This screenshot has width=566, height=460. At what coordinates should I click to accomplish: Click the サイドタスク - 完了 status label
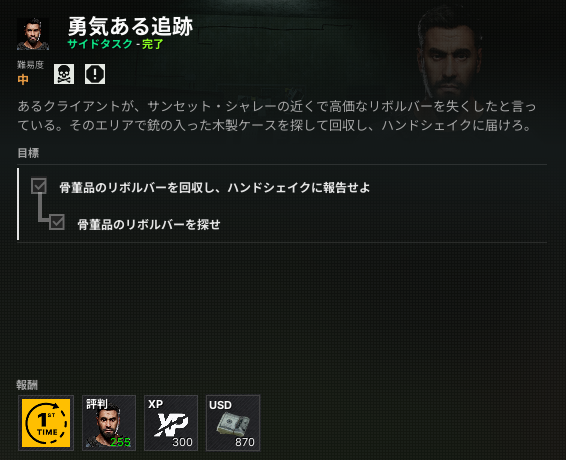click(116, 44)
